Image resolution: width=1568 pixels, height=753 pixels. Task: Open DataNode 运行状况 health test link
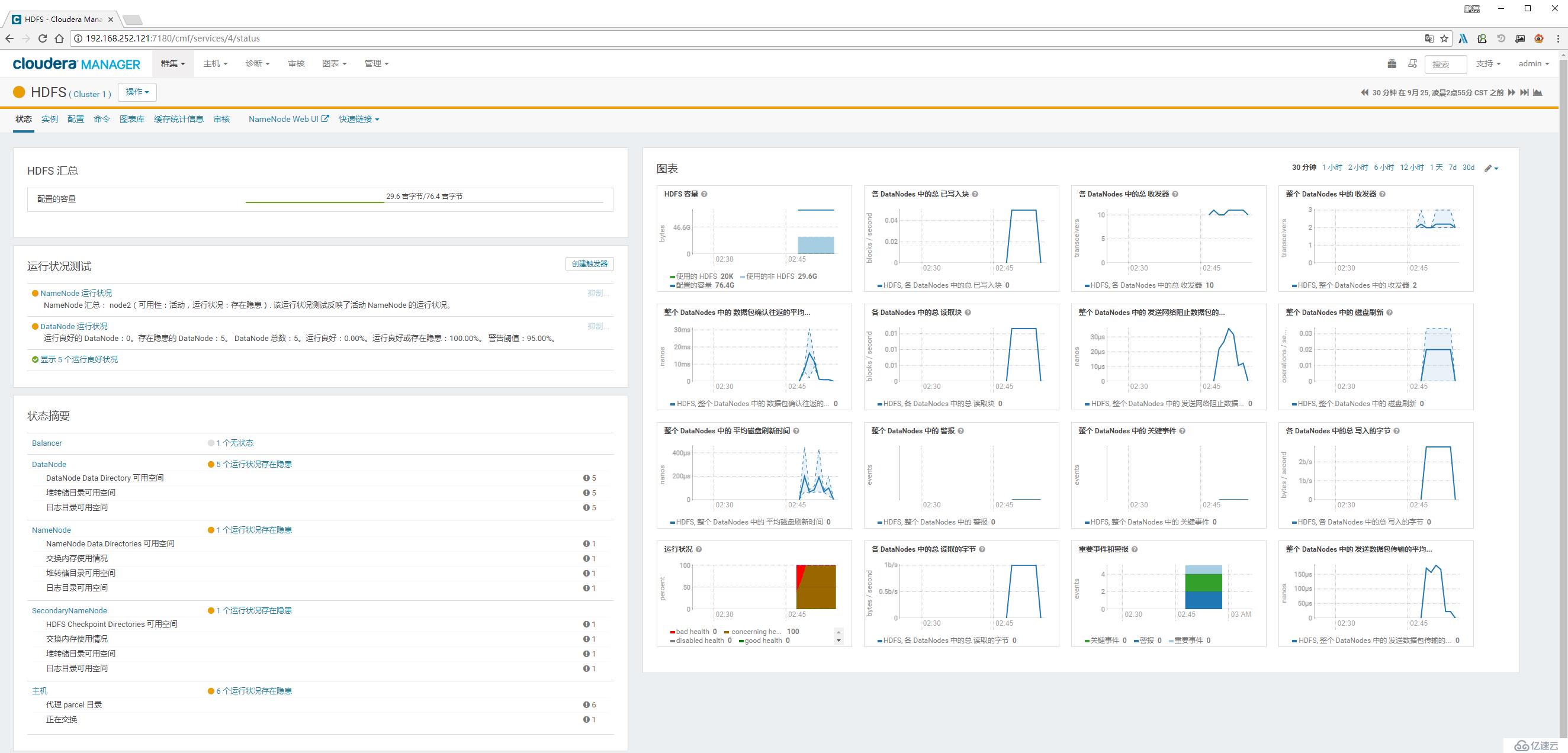coord(73,326)
